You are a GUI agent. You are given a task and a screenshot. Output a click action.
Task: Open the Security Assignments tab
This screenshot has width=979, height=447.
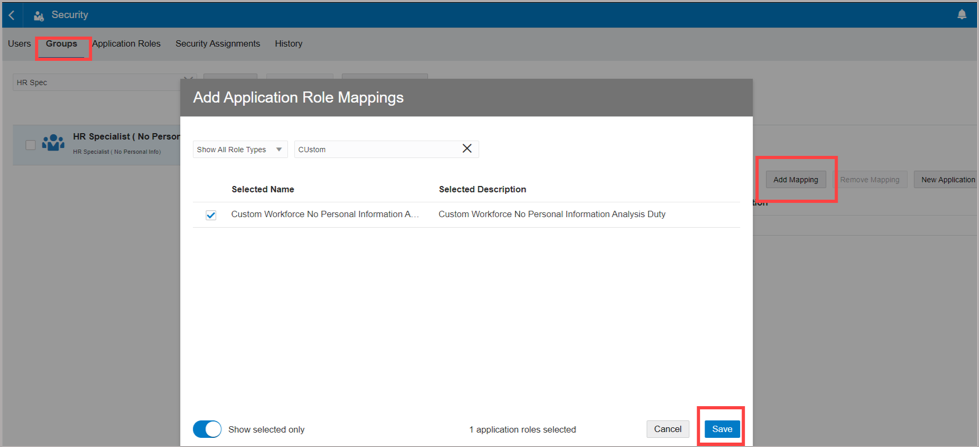217,44
